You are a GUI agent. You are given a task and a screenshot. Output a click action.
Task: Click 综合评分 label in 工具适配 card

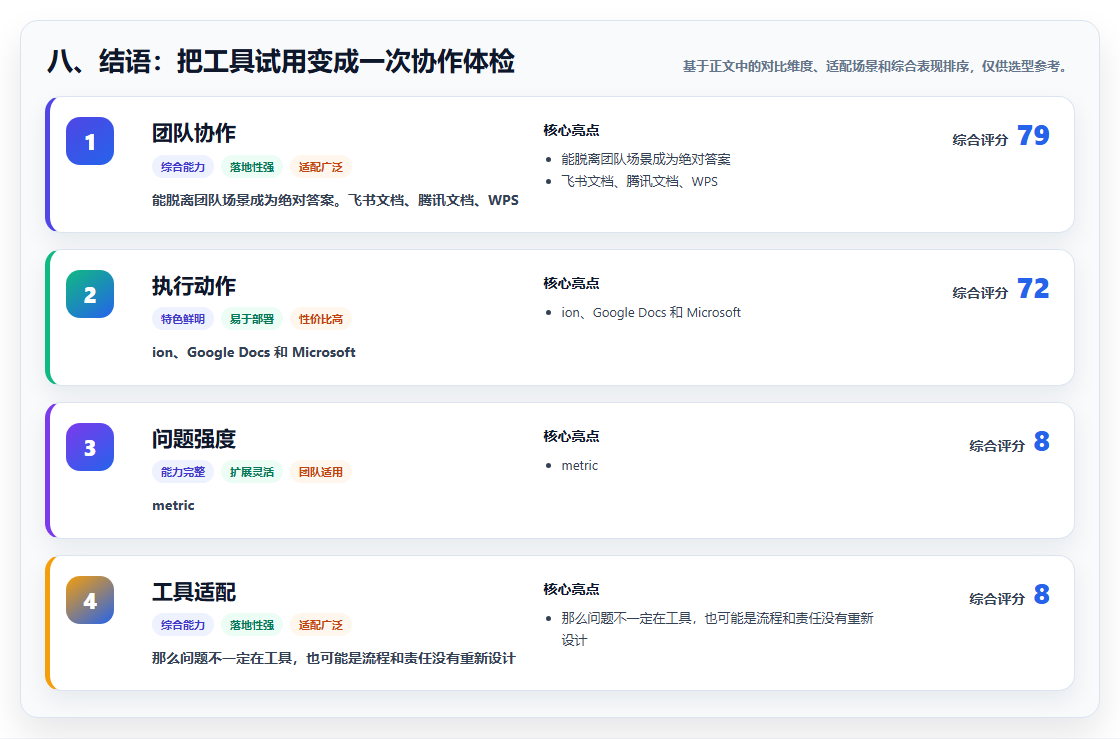coord(997,598)
